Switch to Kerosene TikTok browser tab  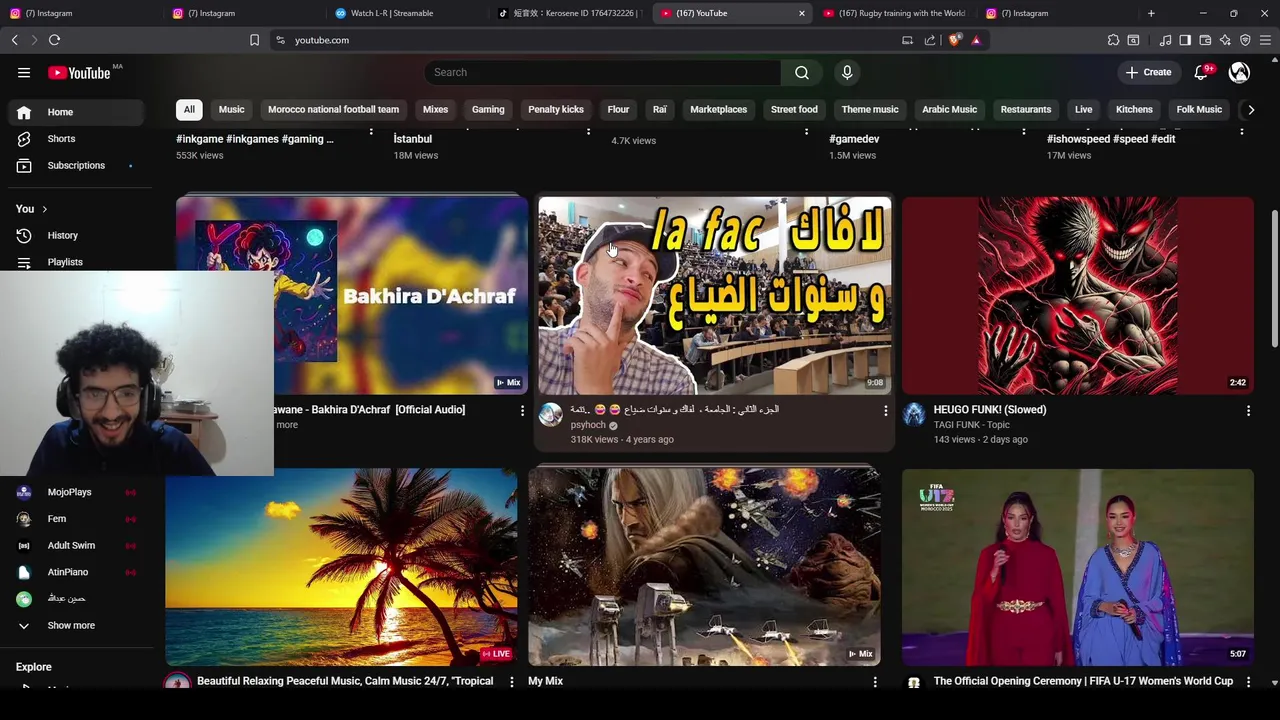click(568, 13)
